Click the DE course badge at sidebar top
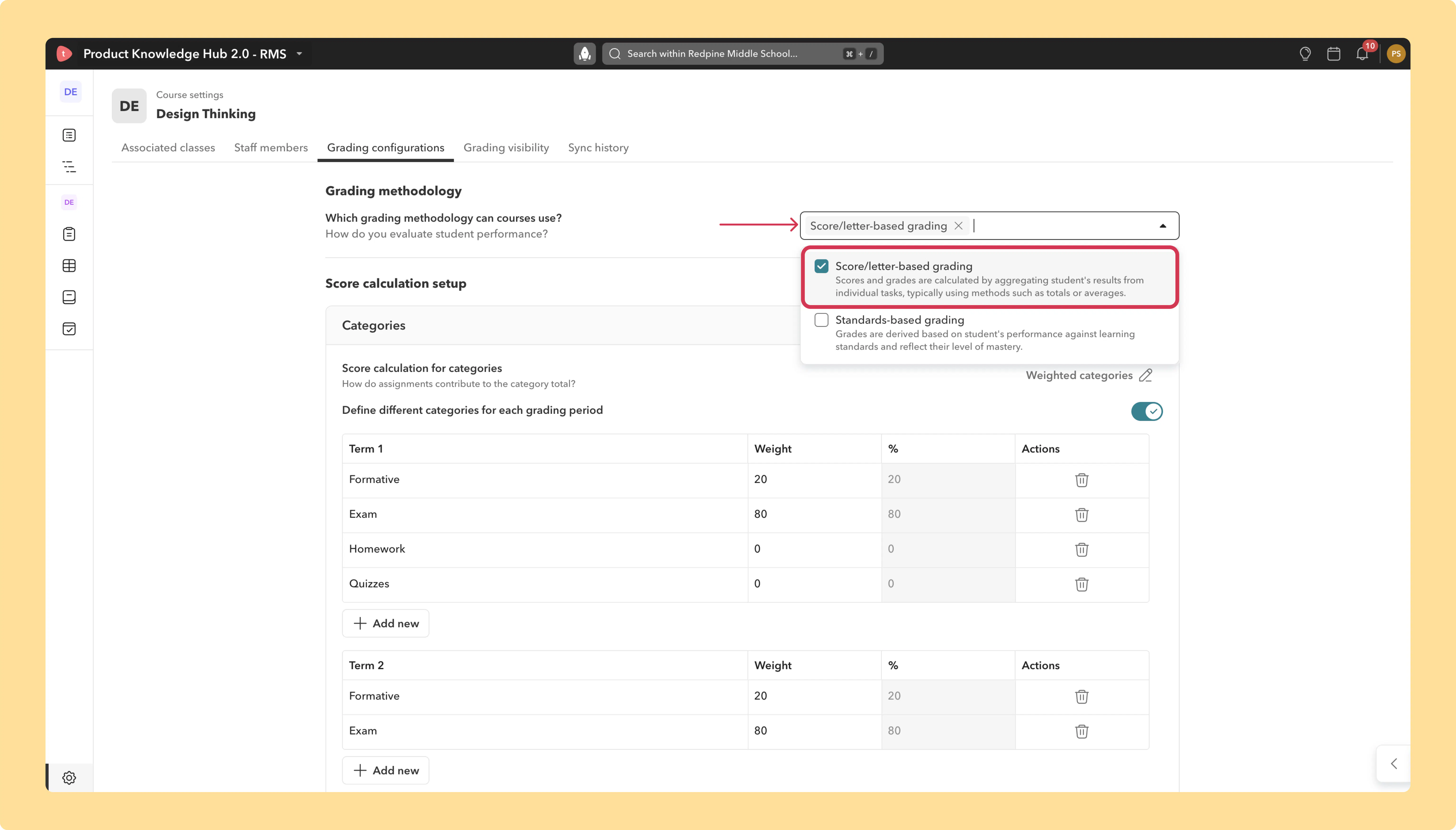Image resolution: width=1456 pixels, height=830 pixels. point(70,92)
